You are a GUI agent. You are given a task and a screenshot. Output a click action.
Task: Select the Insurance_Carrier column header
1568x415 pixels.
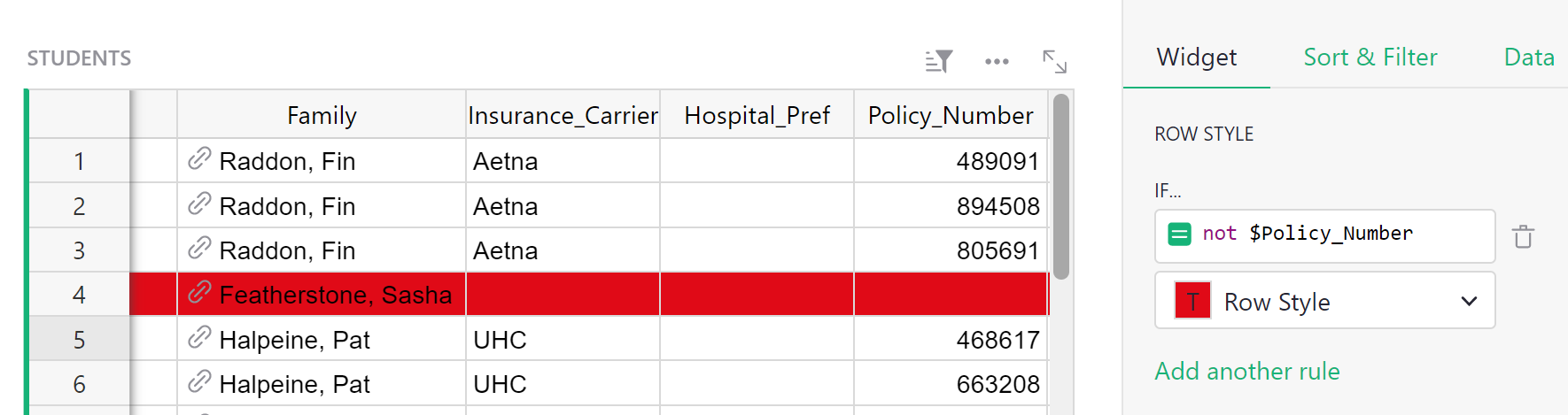click(x=563, y=115)
